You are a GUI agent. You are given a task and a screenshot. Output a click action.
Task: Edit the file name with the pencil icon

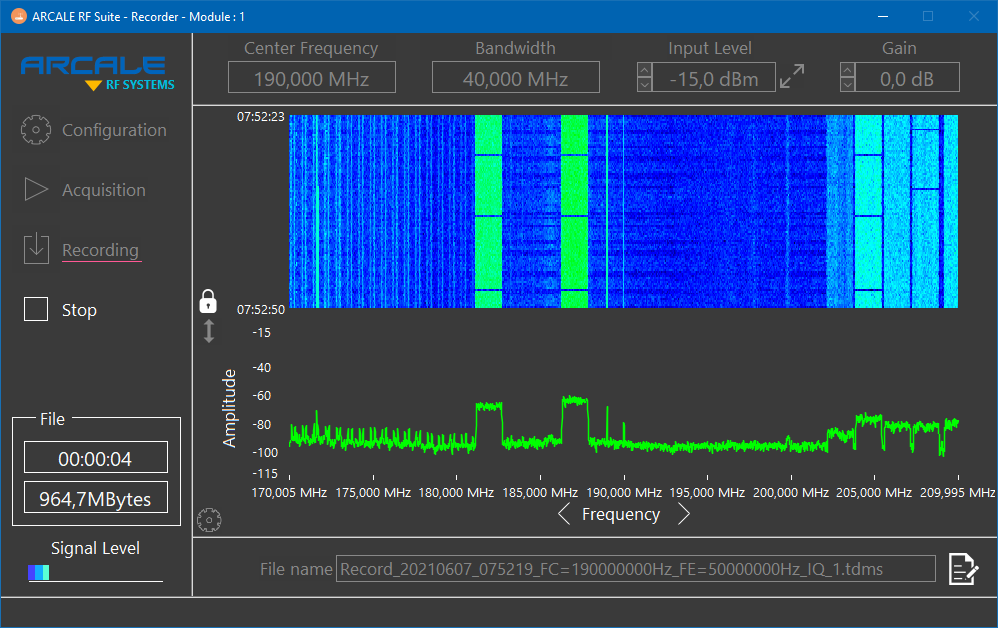(x=963, y=568)
